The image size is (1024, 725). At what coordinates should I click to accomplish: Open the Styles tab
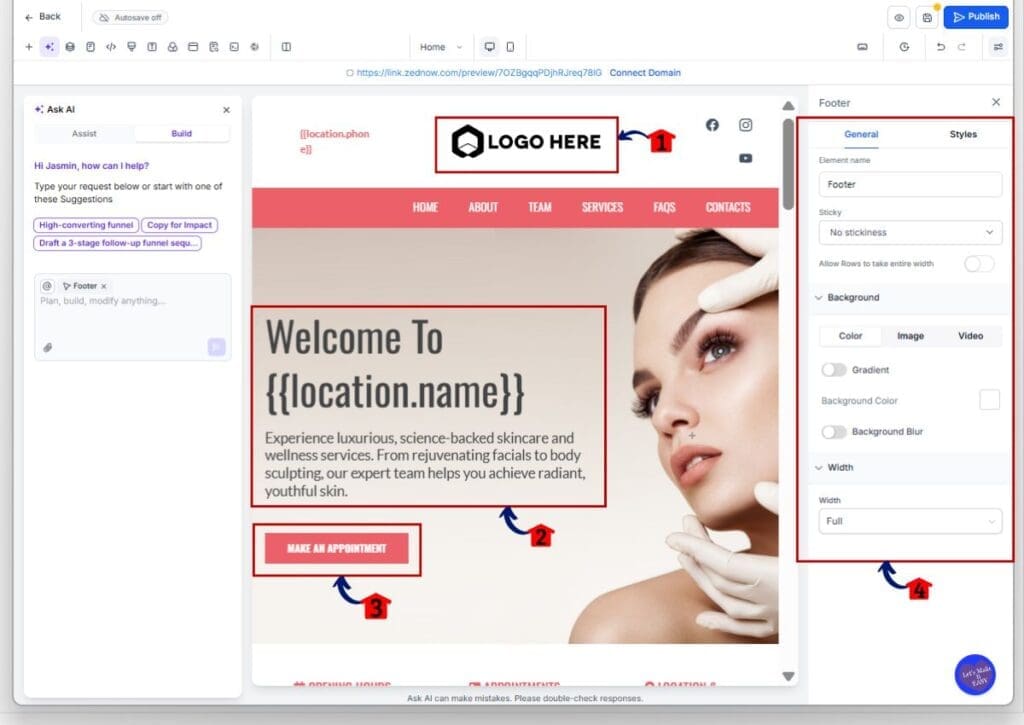coord(963,134)
